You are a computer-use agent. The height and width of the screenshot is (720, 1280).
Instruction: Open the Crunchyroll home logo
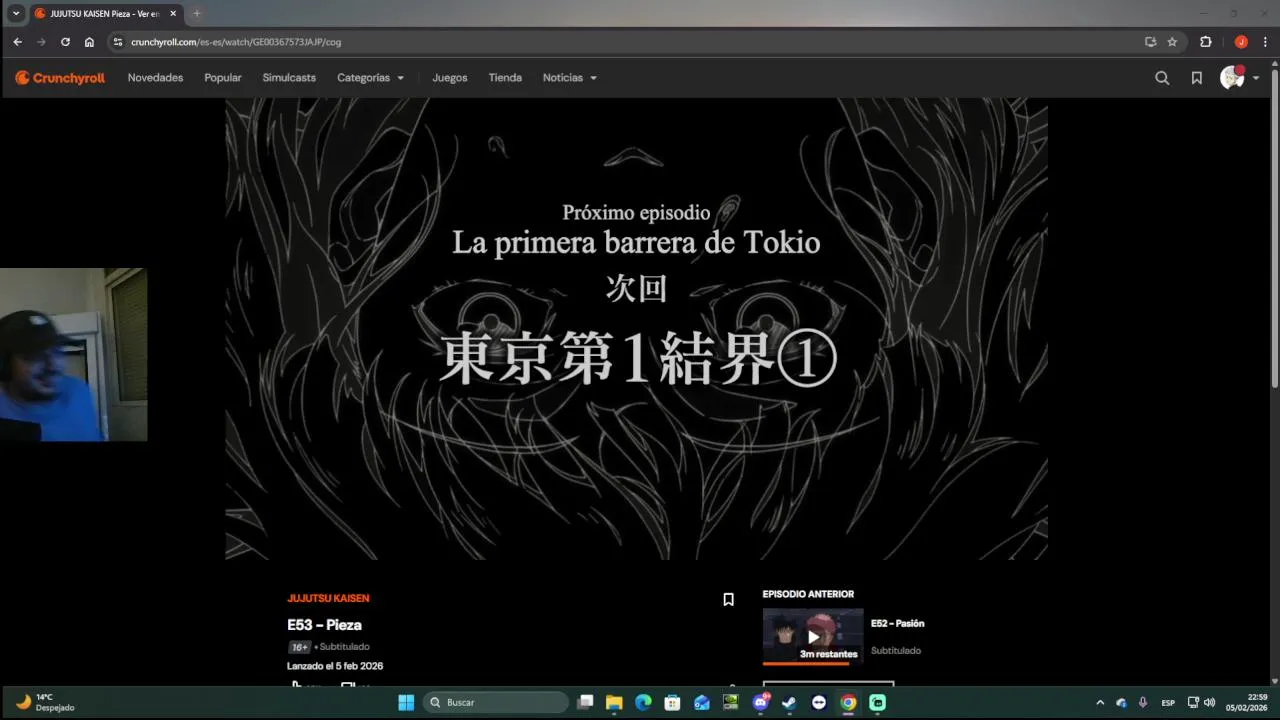(60, 78)
